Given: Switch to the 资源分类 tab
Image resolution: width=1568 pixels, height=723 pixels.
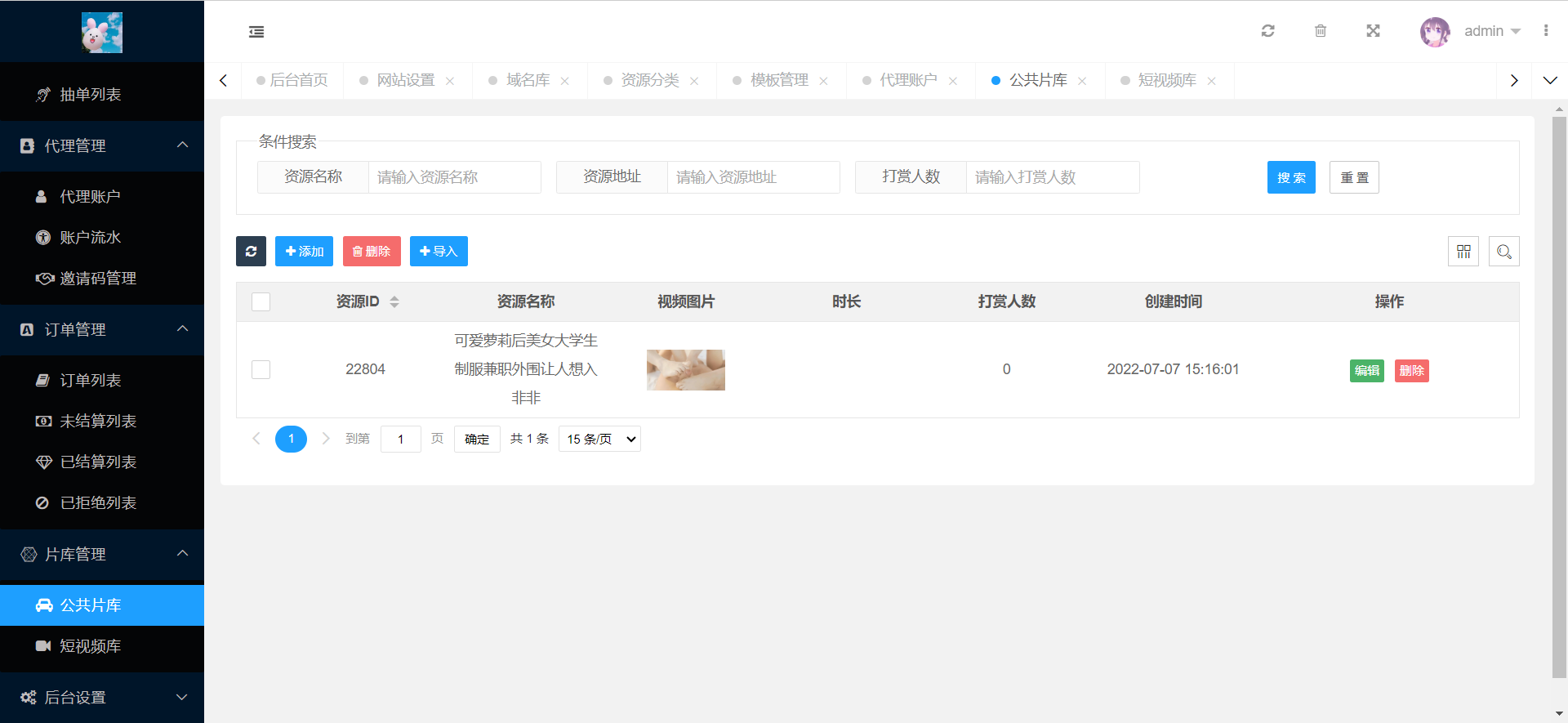Looking at the screenshot, I should (649, 80).
